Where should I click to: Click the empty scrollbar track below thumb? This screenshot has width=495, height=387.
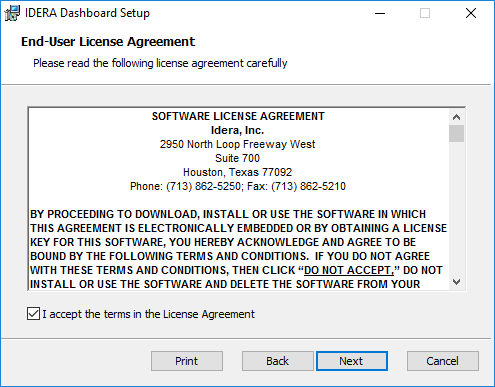456,208
